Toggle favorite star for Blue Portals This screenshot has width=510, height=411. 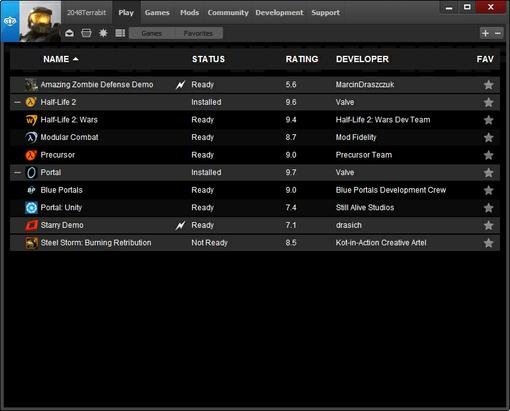488,190
